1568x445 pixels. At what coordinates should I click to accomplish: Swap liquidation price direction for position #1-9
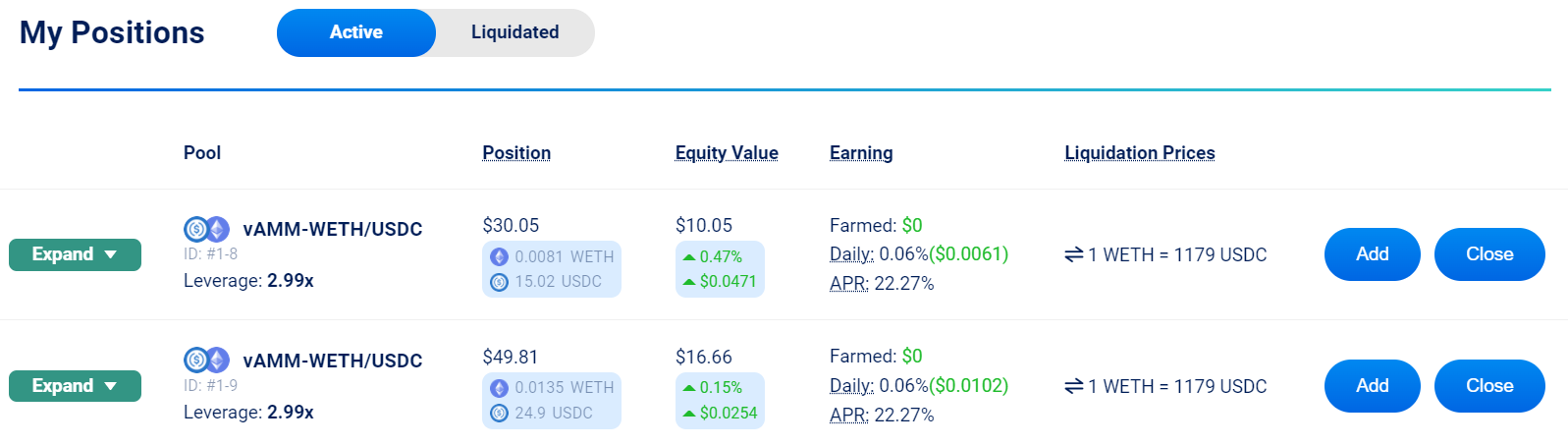tap(1074, 386)
